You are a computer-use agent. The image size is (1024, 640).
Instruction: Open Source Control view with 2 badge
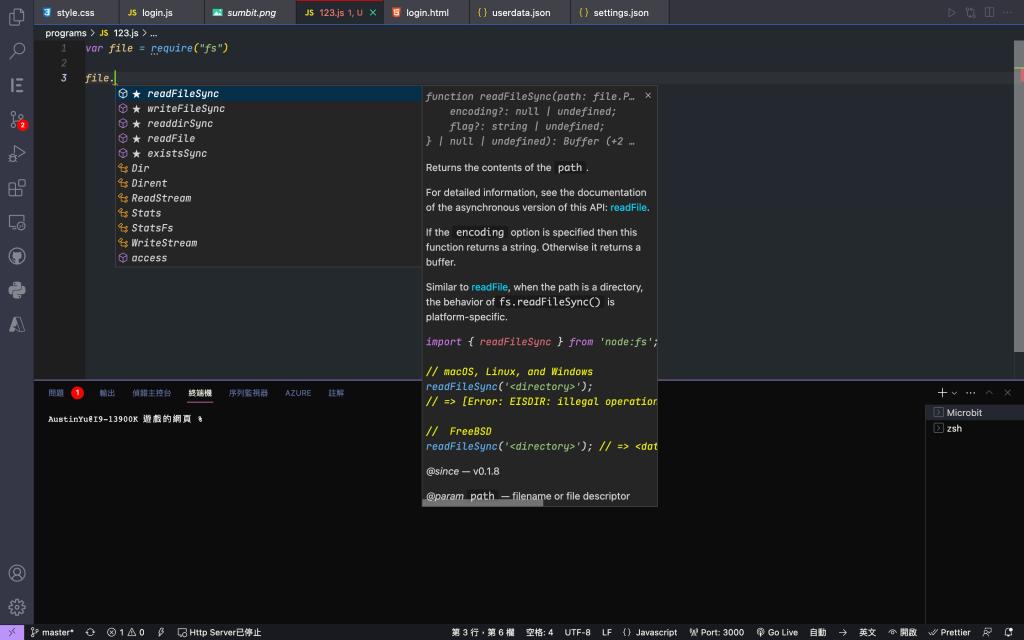point(17,120)
